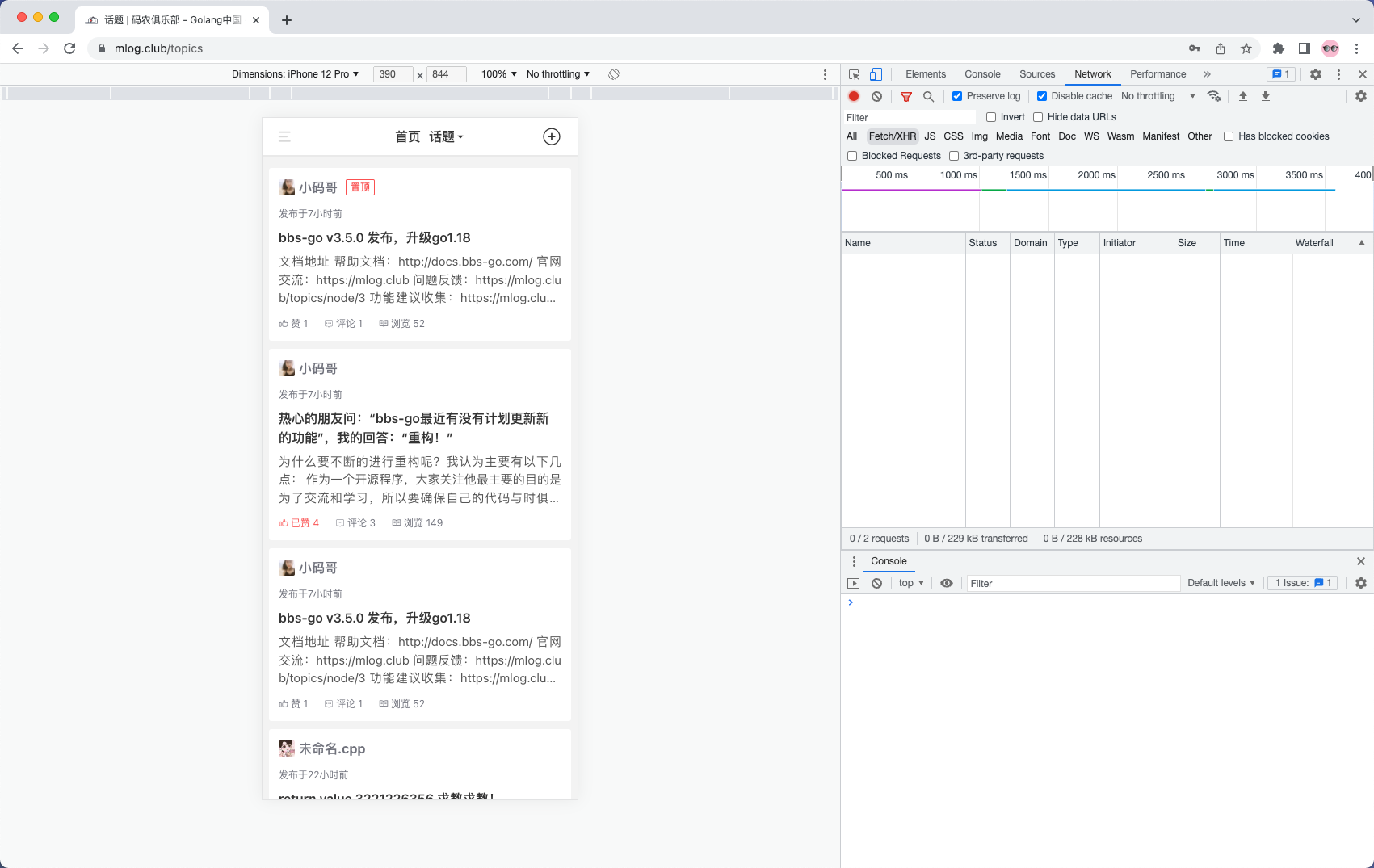Open the Dimensions iPhone 12 Pro dropdown
This screenshot has height=868, width=1374.
pyautogui.click(x=295, y=74)
